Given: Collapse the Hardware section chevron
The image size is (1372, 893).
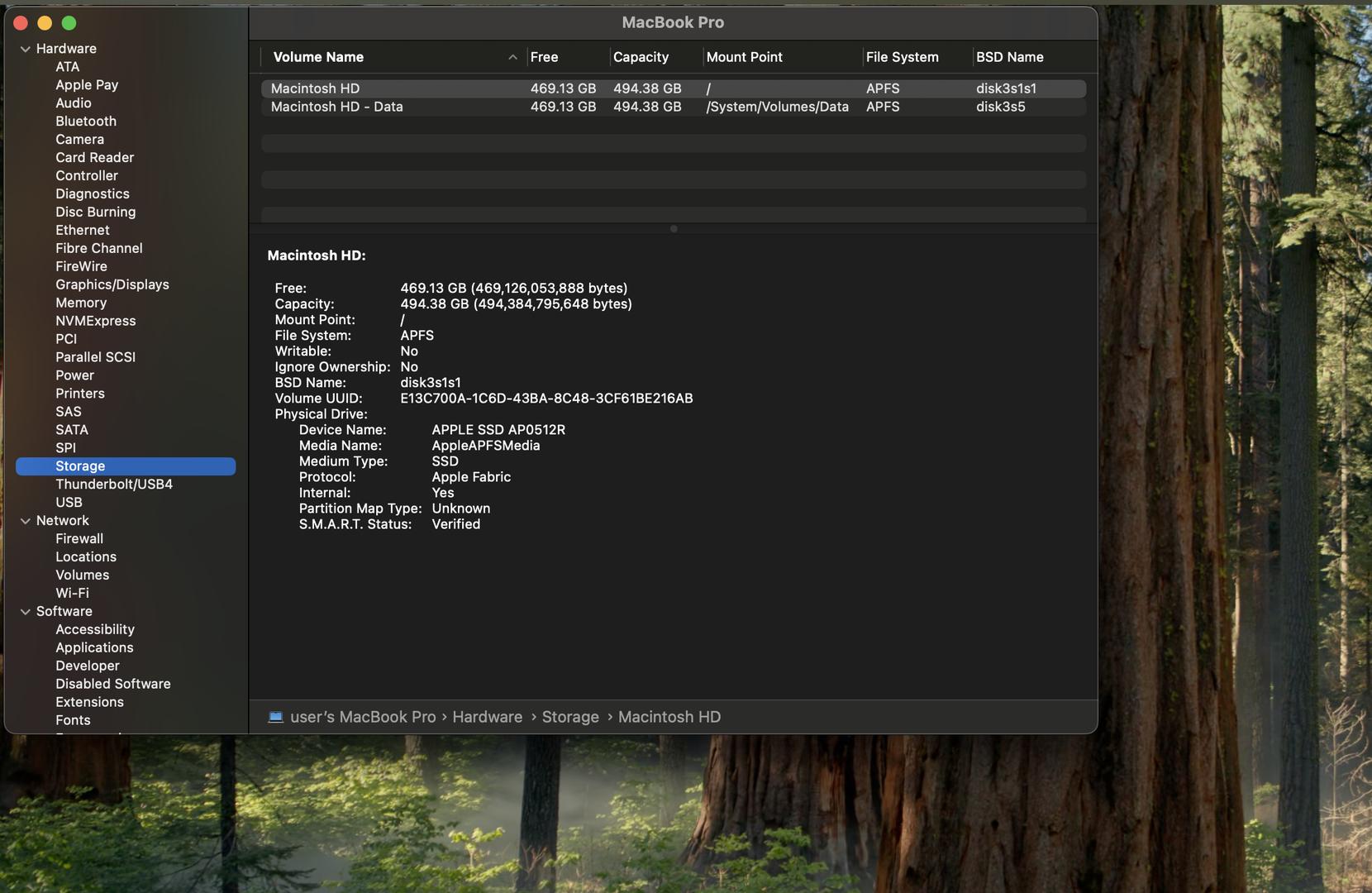Looking at the screenshot, I should point(26,49).
